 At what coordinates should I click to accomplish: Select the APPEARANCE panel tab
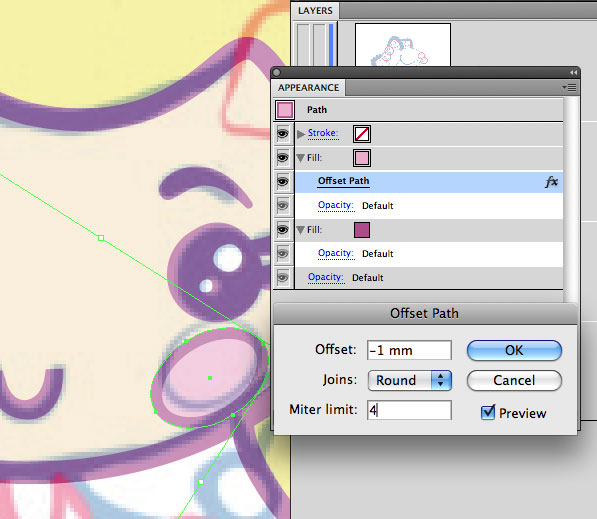pyautogui.click(x=308, y=88)
